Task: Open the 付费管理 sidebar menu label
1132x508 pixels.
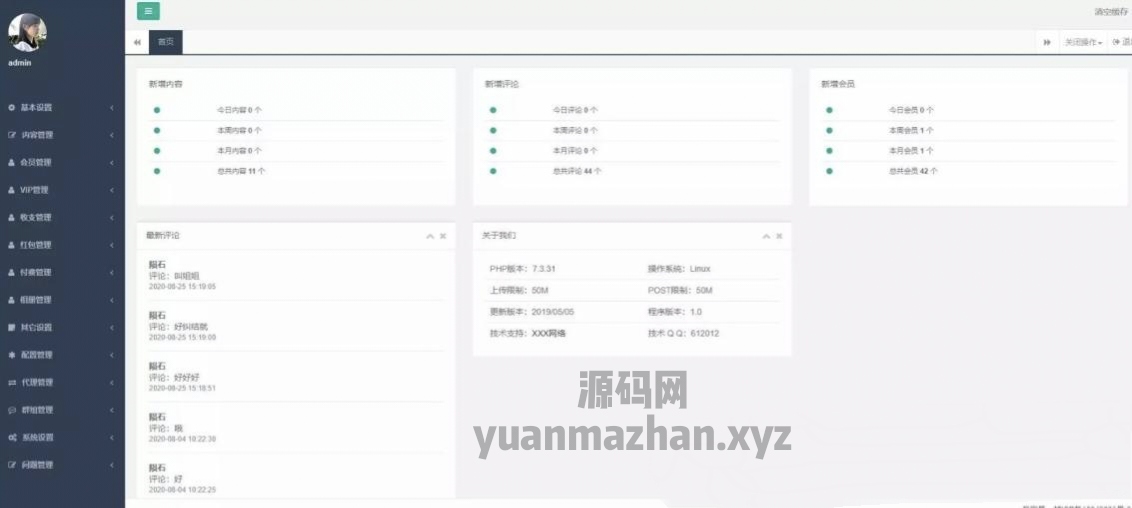Action: point(36,272)
